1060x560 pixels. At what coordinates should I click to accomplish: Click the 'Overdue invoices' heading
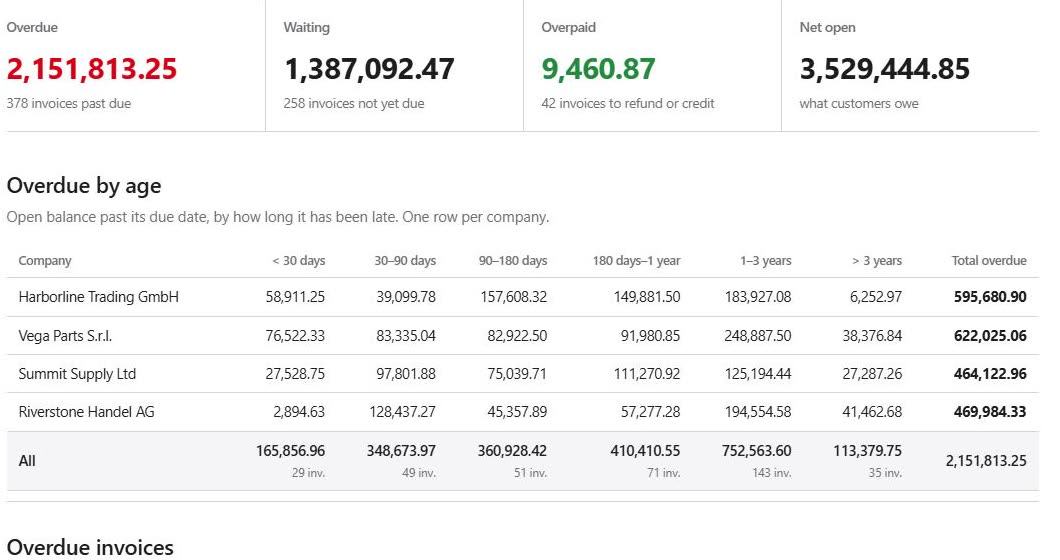coord(90,548)
